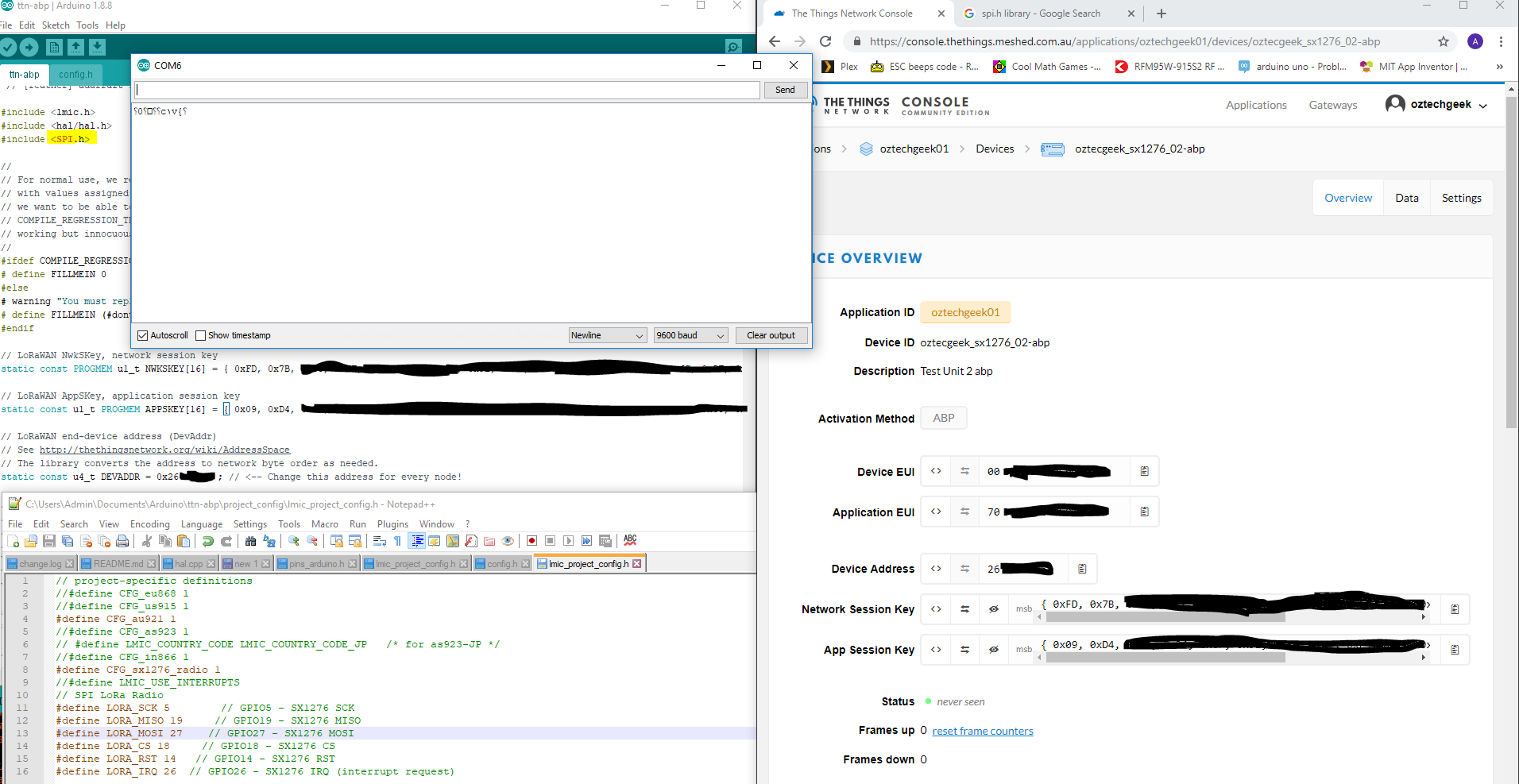Image resolution: width=1519 pixels, height=784 pixels.
Task: Click the Notepad++ Save icon
Action: click(x=49, y=541)
